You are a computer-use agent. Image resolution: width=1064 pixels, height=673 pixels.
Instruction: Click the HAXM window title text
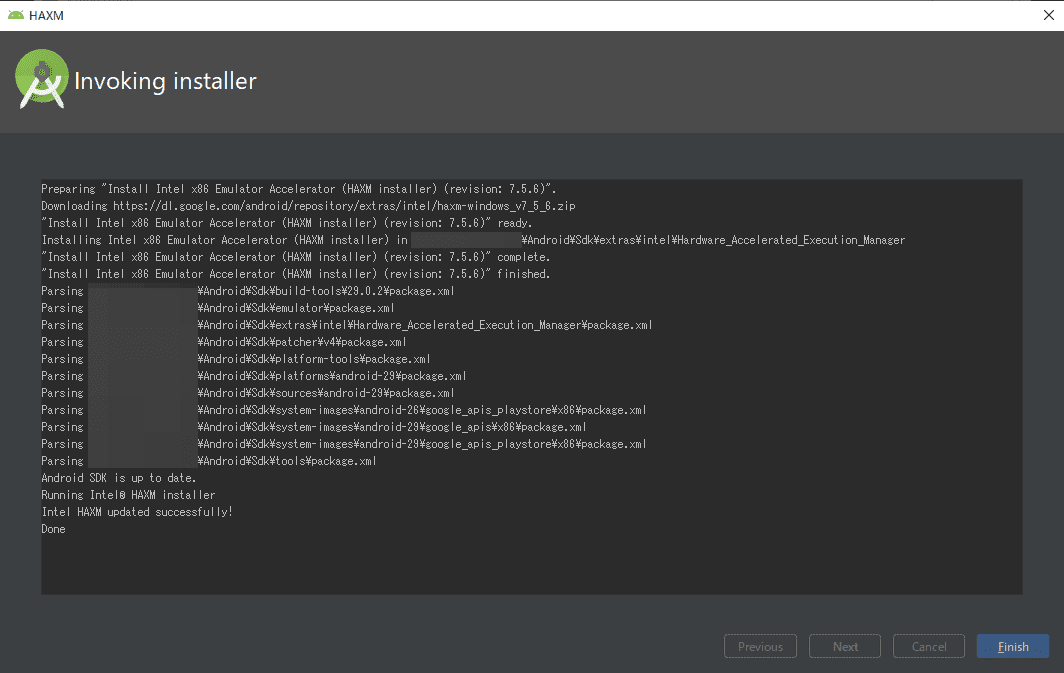click(x=46, y=16)
